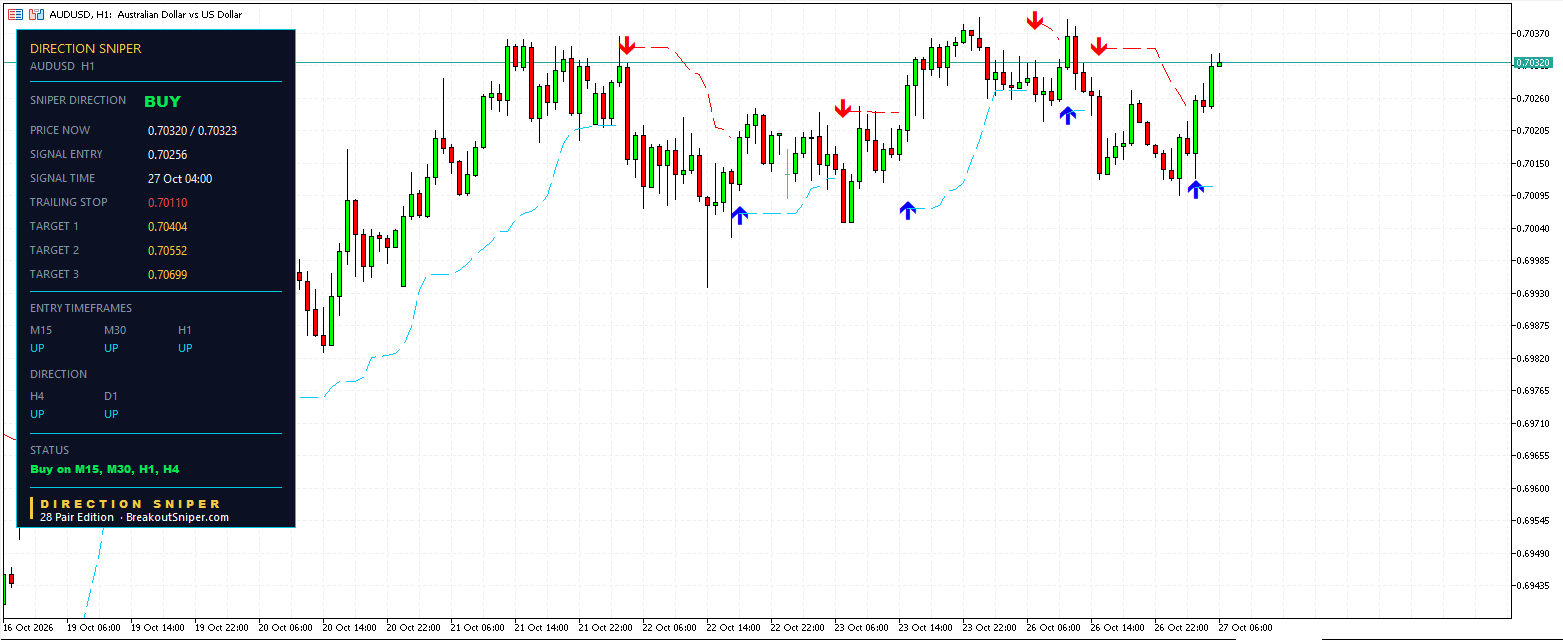
Task: Click the 22 Oct 06:00 time axis label
Action: coord(671,628)
